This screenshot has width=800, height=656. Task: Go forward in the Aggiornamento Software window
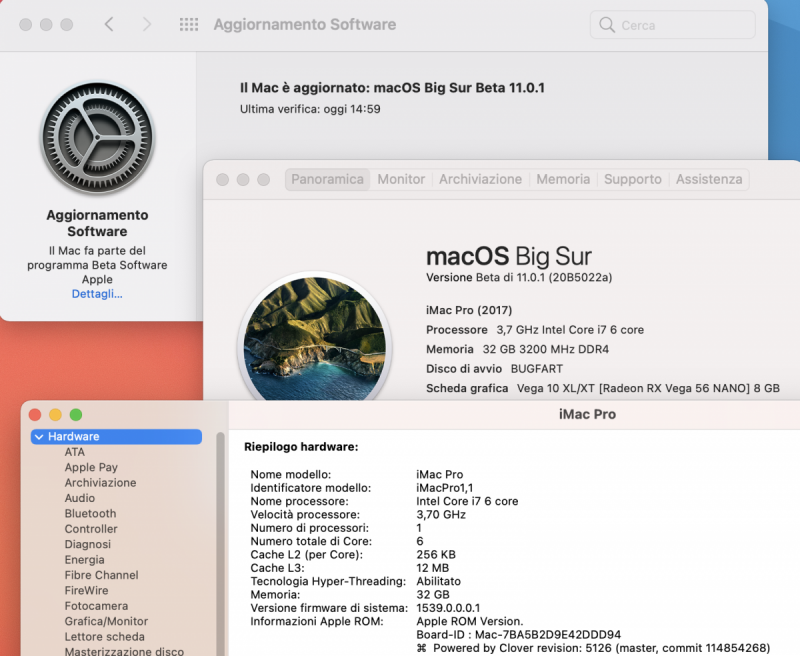146,24
